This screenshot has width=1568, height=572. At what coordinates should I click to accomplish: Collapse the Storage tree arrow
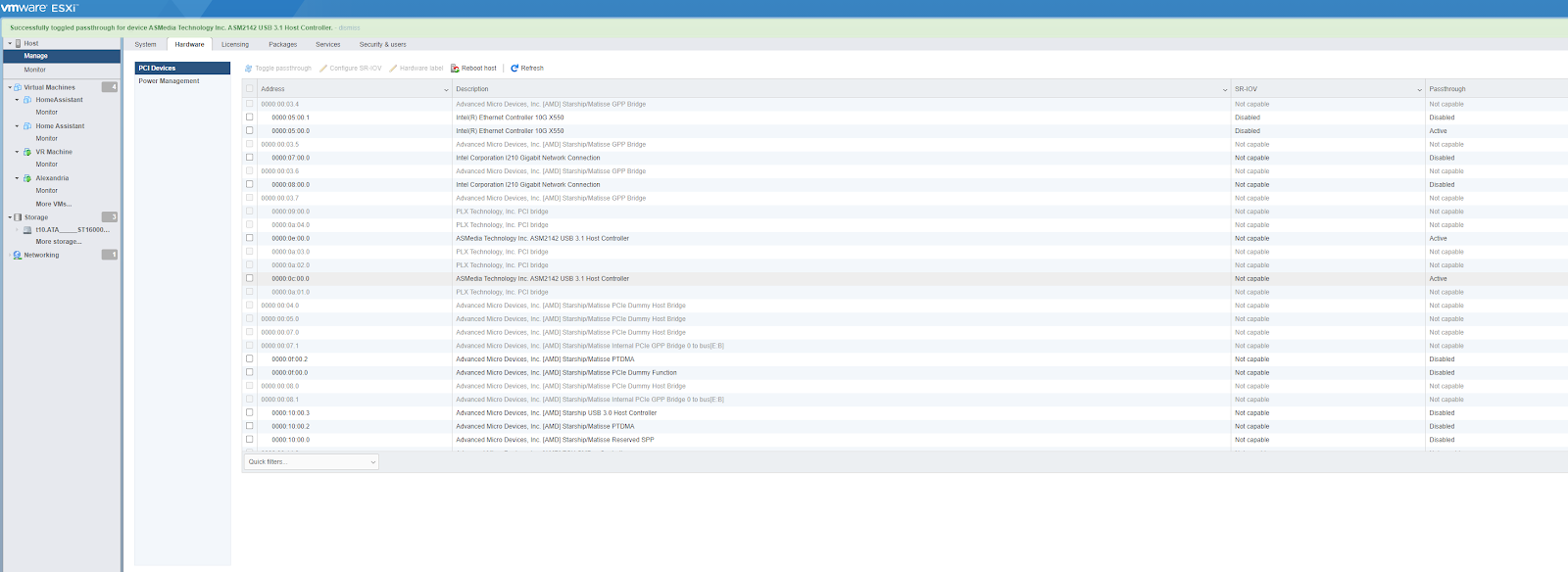pyautogui.click(x=10, y=217)
